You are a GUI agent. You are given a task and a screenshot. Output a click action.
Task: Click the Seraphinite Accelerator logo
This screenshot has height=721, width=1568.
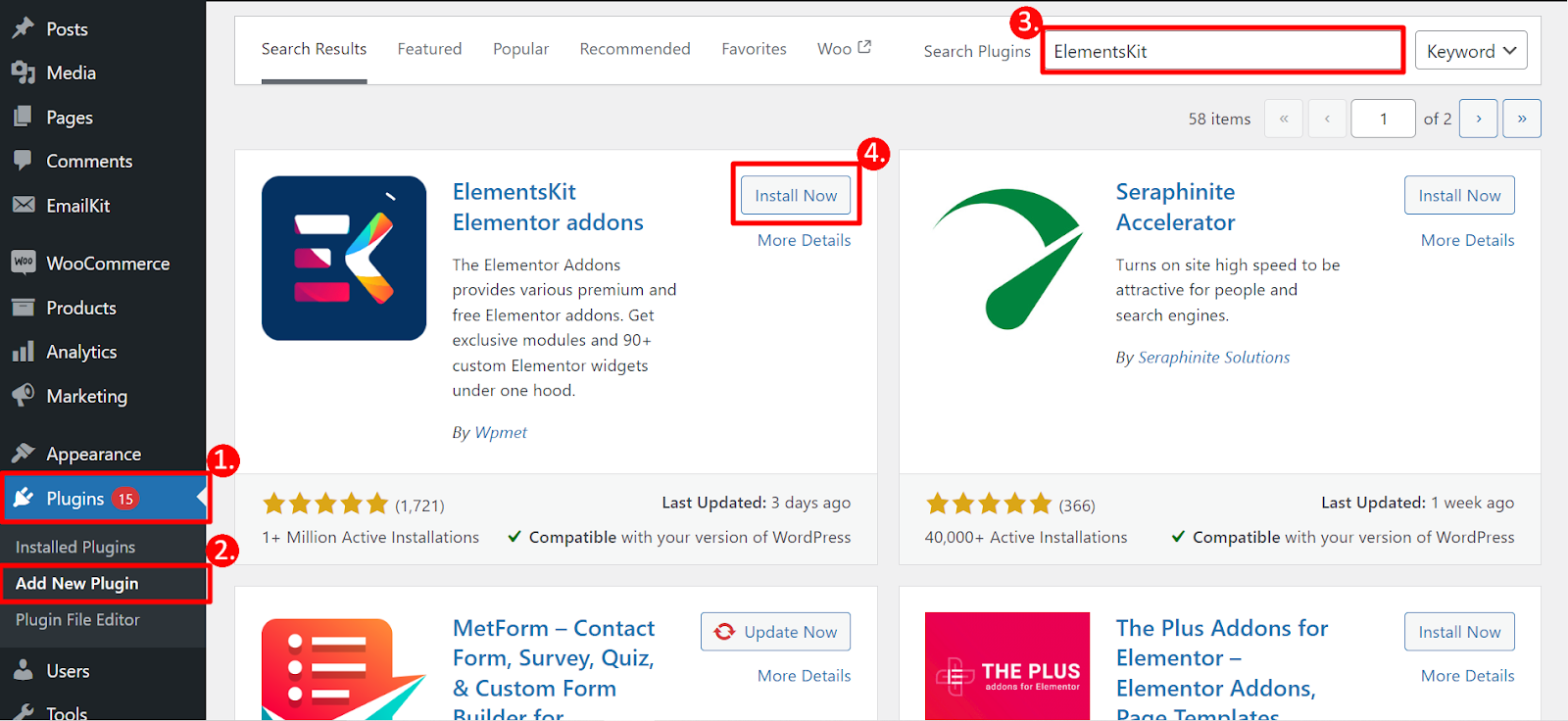(1007, 259)
